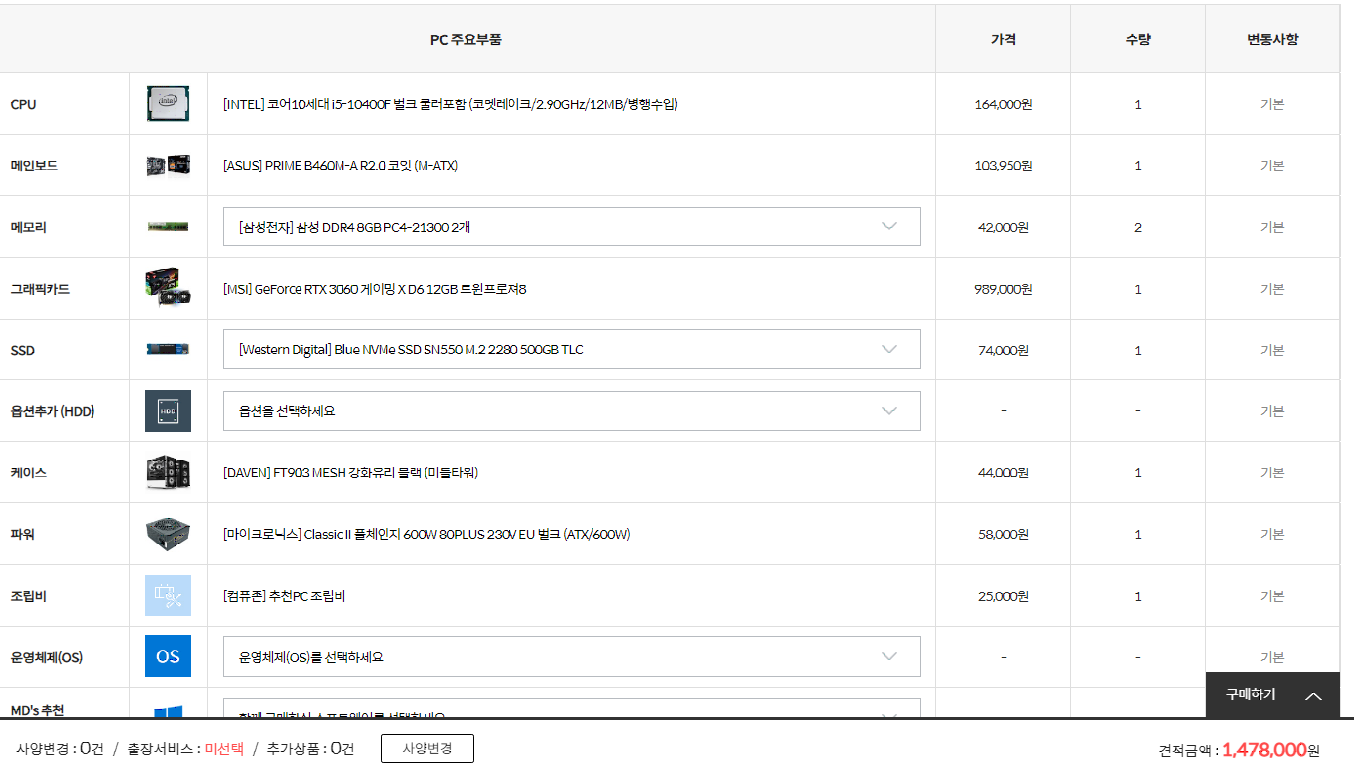This screenshot has height=774, width=1355.
Task: Open the Samsung DDR4 memory dropdown
Action: click(x=571, y=227)
